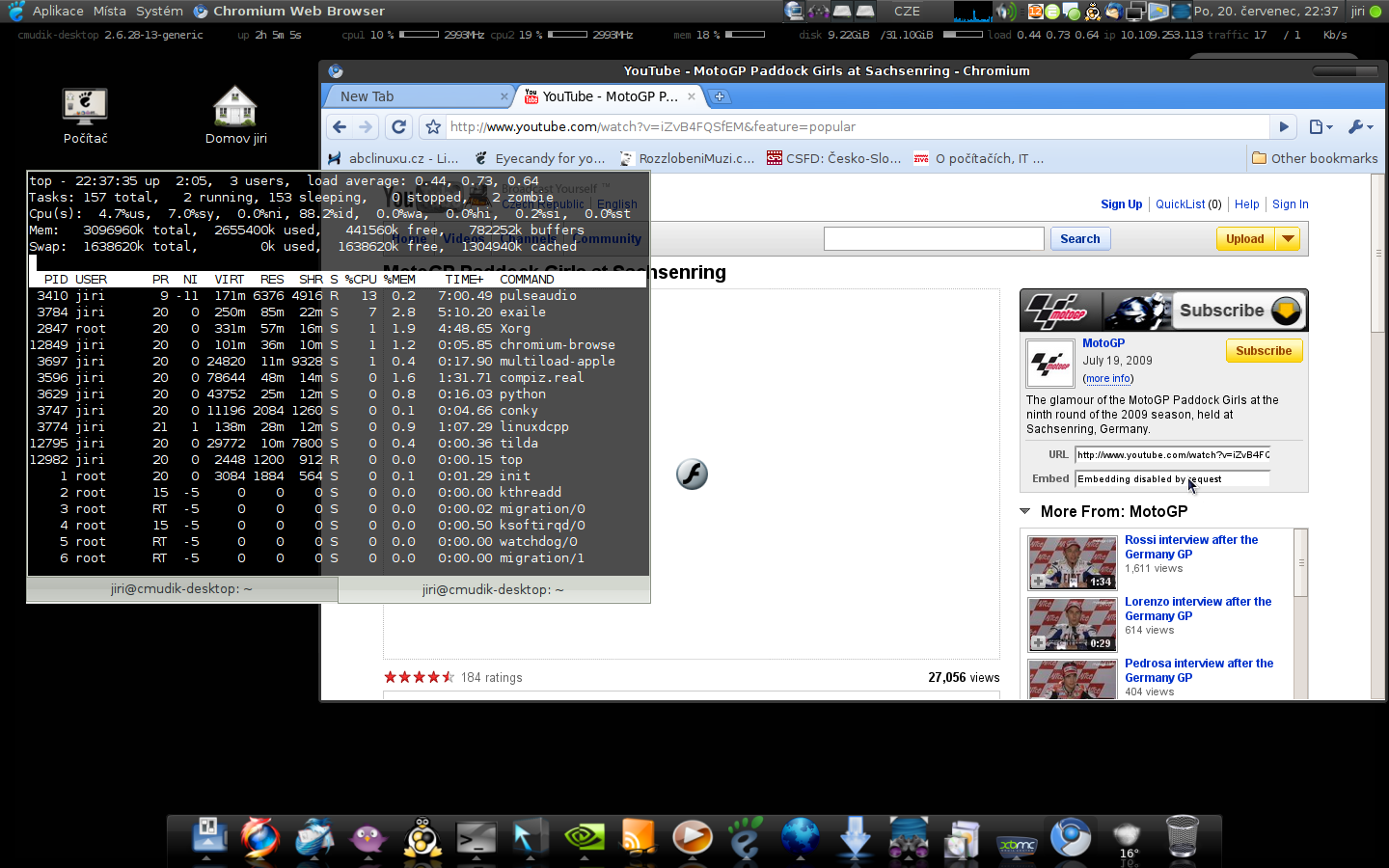Image resolution: width=1389 pixels, height=868 pixels.
Task: Open the RozzlobeniMuzi.c... bookmark
Action: pyautogui.click(x=687, y=158)
